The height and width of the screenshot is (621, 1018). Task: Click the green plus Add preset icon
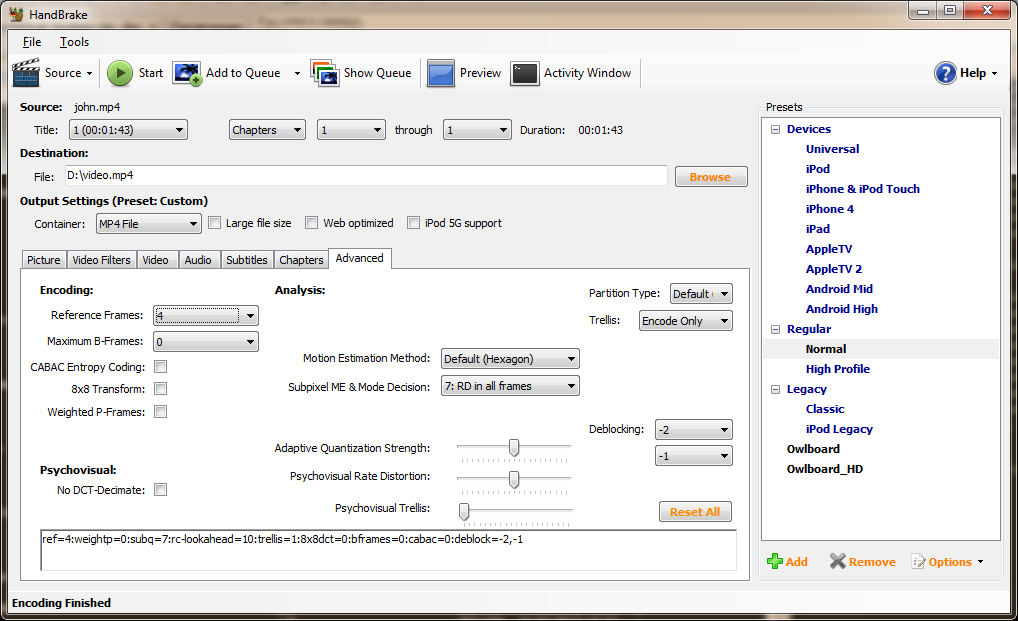point(775,562)
